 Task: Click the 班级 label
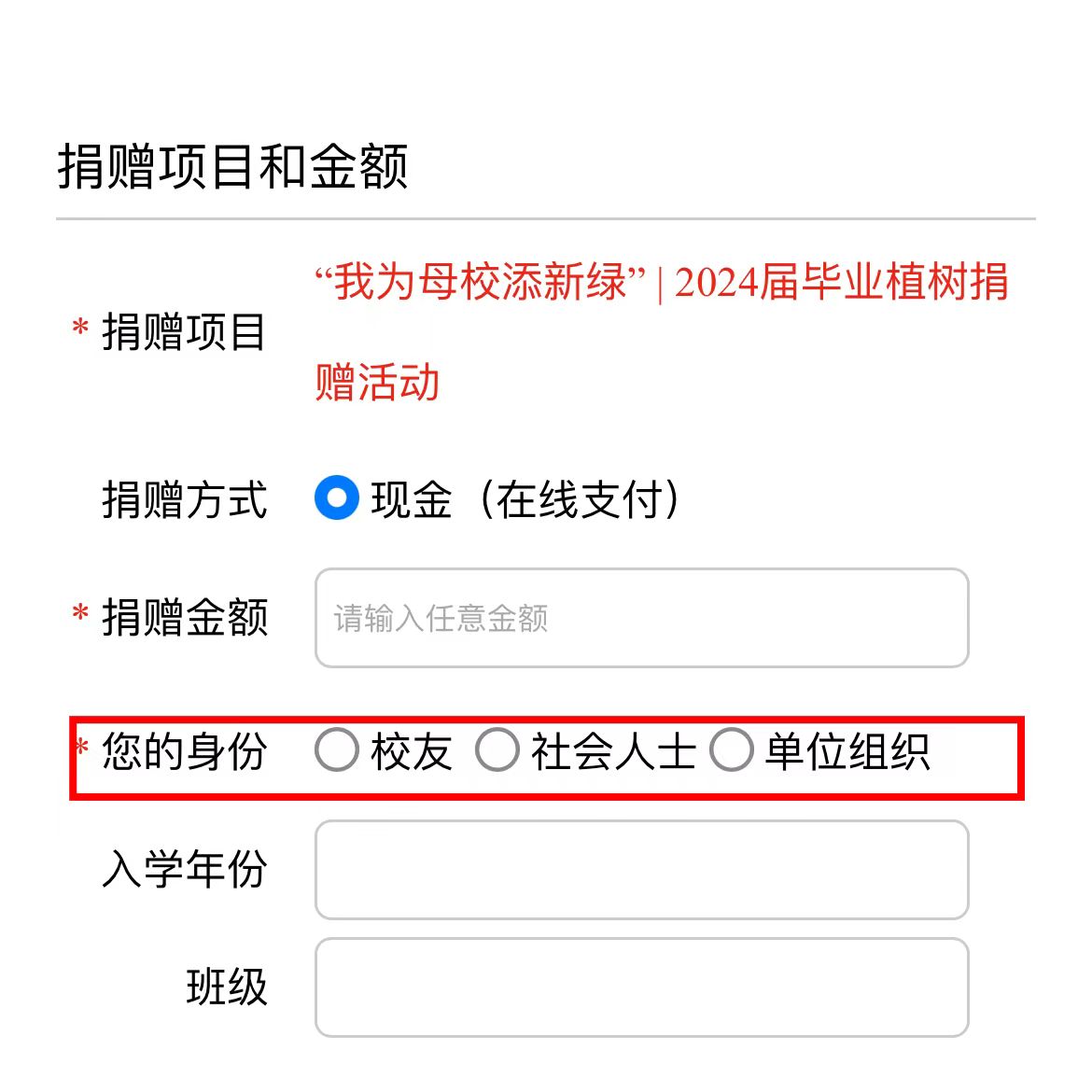click(226, 987)
